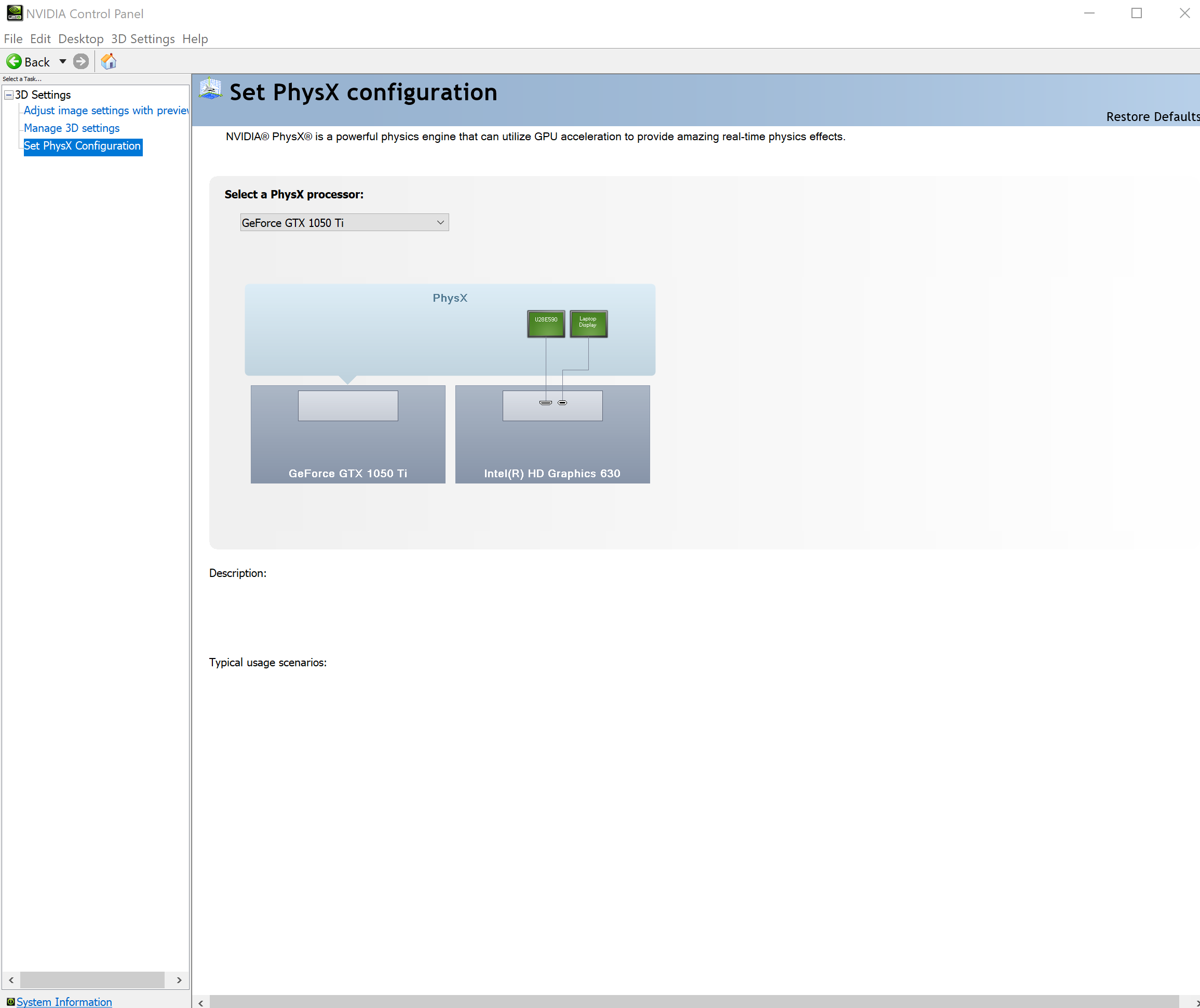Image resolution: width=1200 pixels, height=1008 pixels.
Task: Select Manage 3D settings in the tree
Action: point(72,128)
